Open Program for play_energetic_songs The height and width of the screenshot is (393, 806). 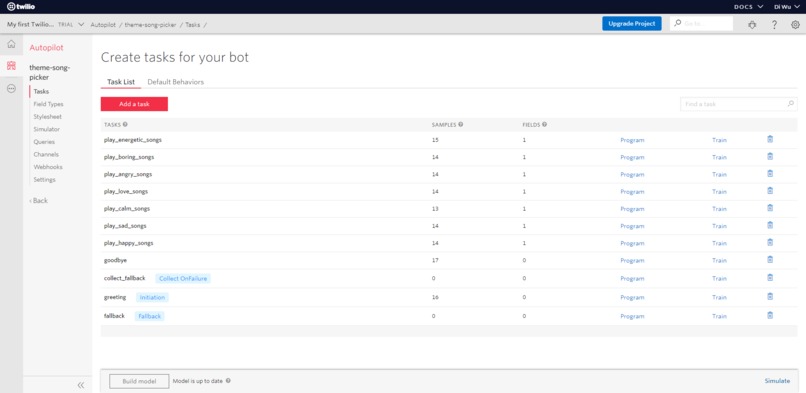[632, 140]
